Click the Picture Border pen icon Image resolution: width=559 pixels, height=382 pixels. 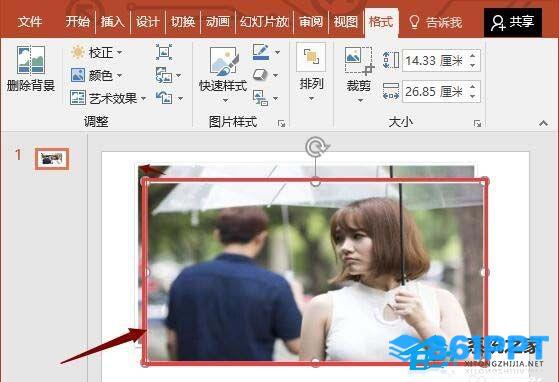(x=261, y=52)
